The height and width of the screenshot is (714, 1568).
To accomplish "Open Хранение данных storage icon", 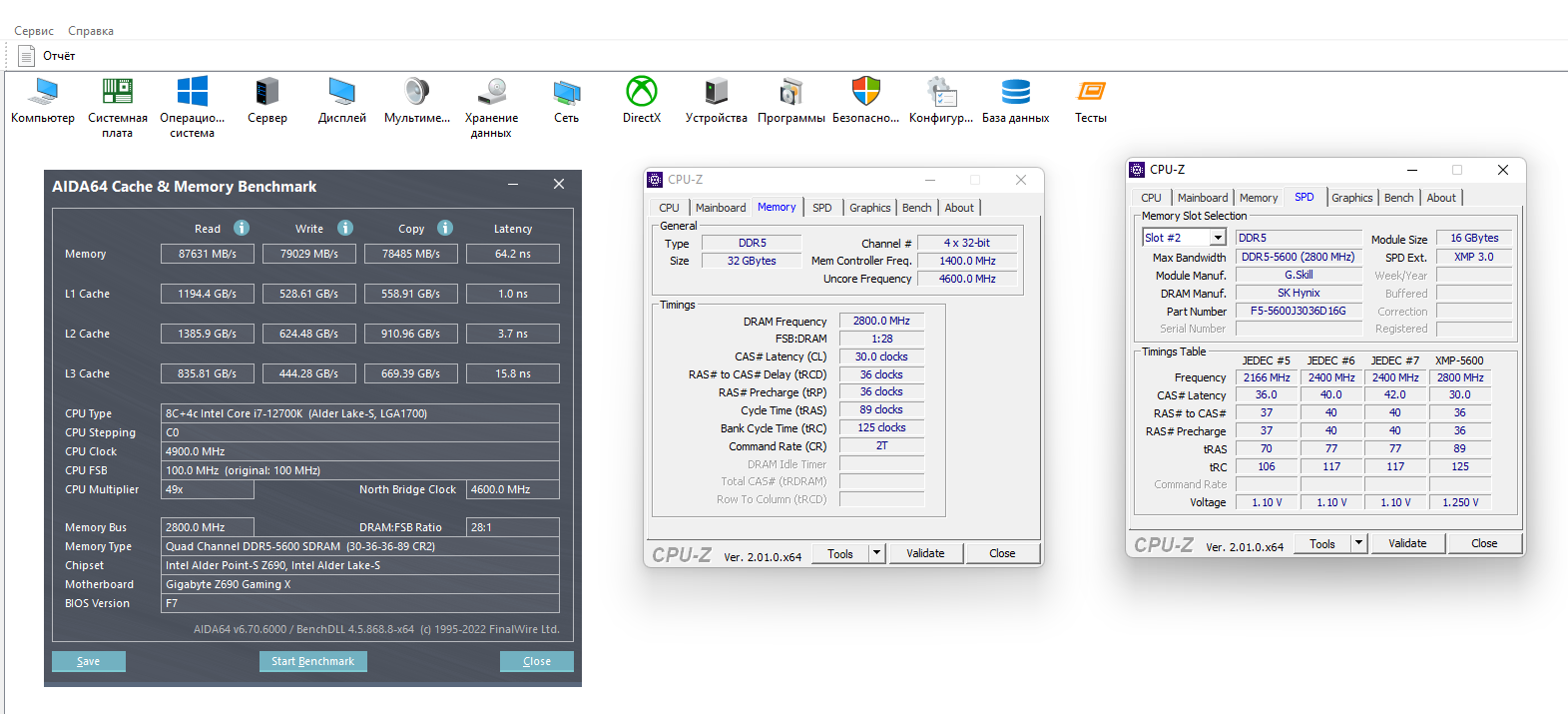I will pyautogui.click(x=492, y=92).
